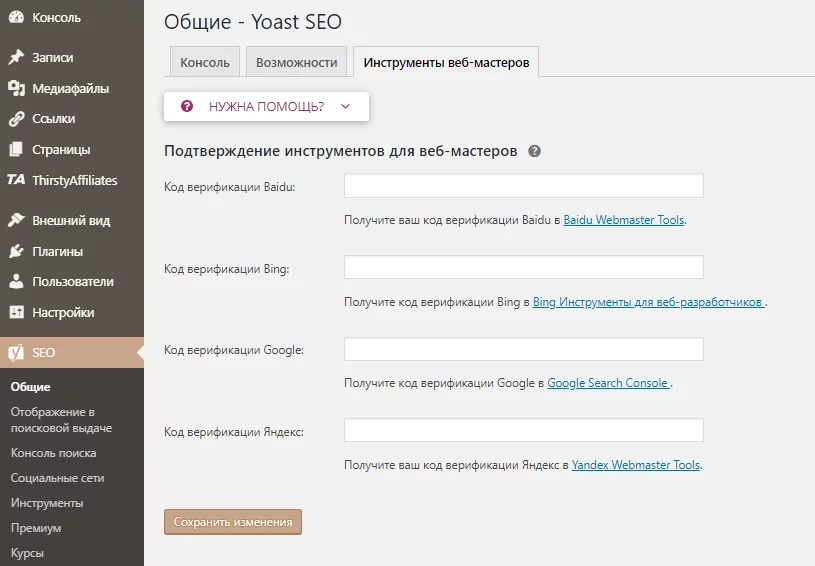
Task: Click the settings icon beside Настройки
Action: pos(16,312)
